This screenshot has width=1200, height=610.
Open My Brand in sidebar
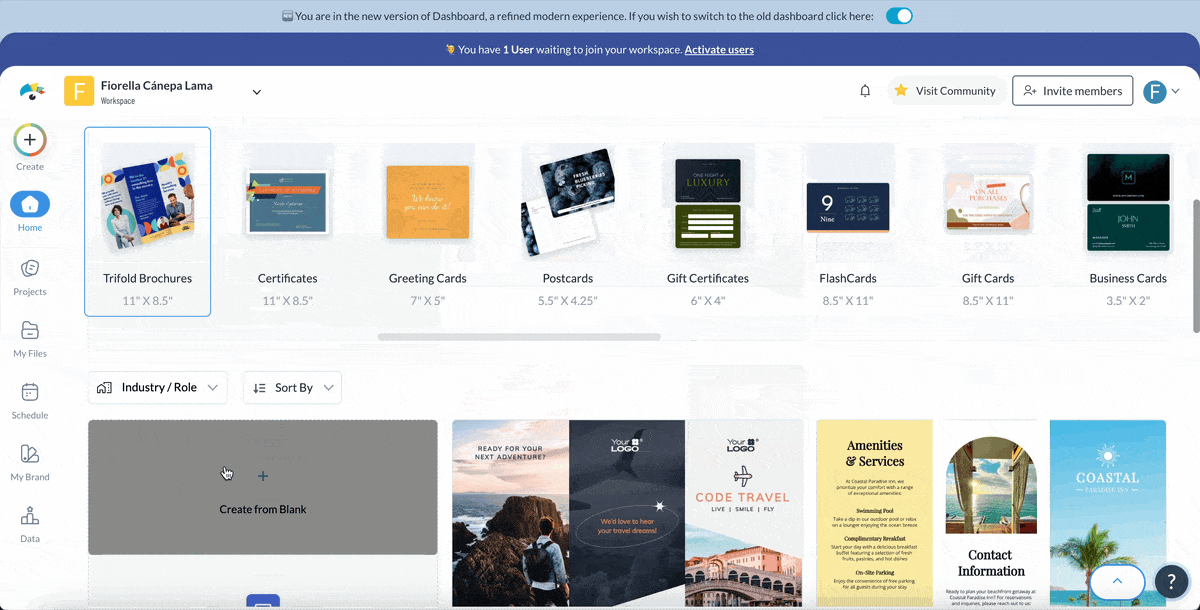(x=30, y=455)
